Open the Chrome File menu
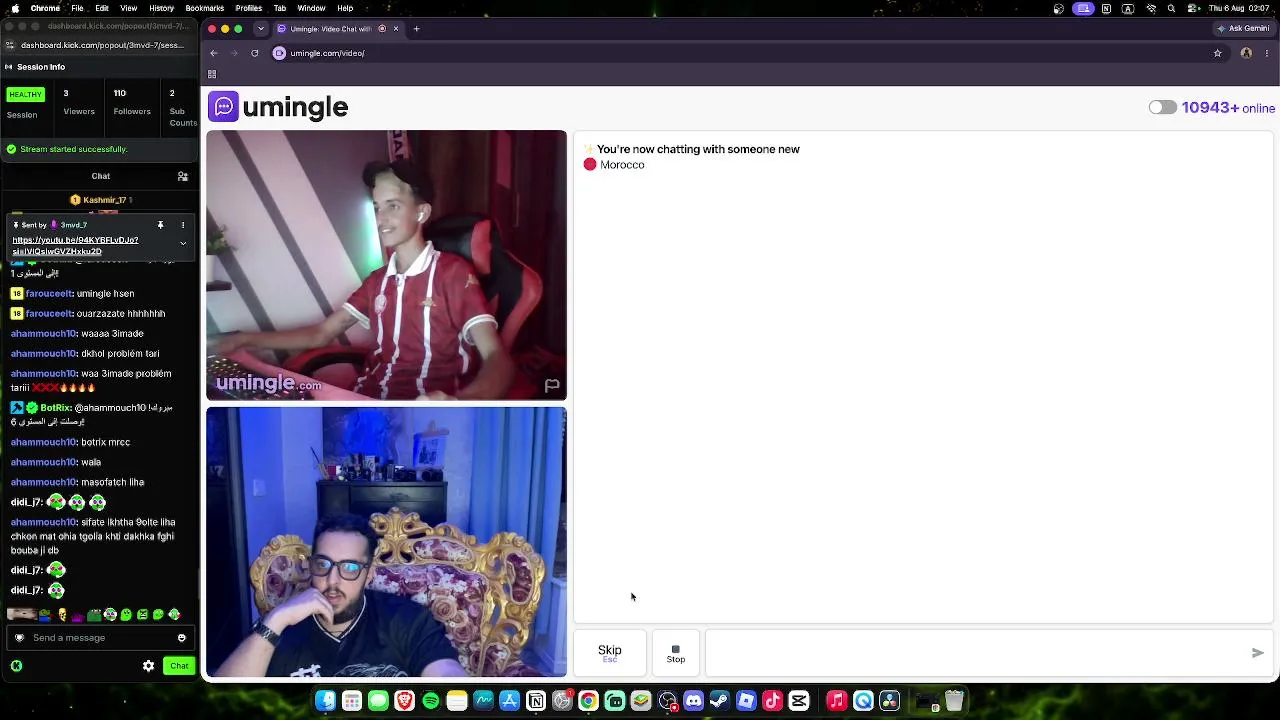Screen dimensions: 1280x720 pos(77,8)
